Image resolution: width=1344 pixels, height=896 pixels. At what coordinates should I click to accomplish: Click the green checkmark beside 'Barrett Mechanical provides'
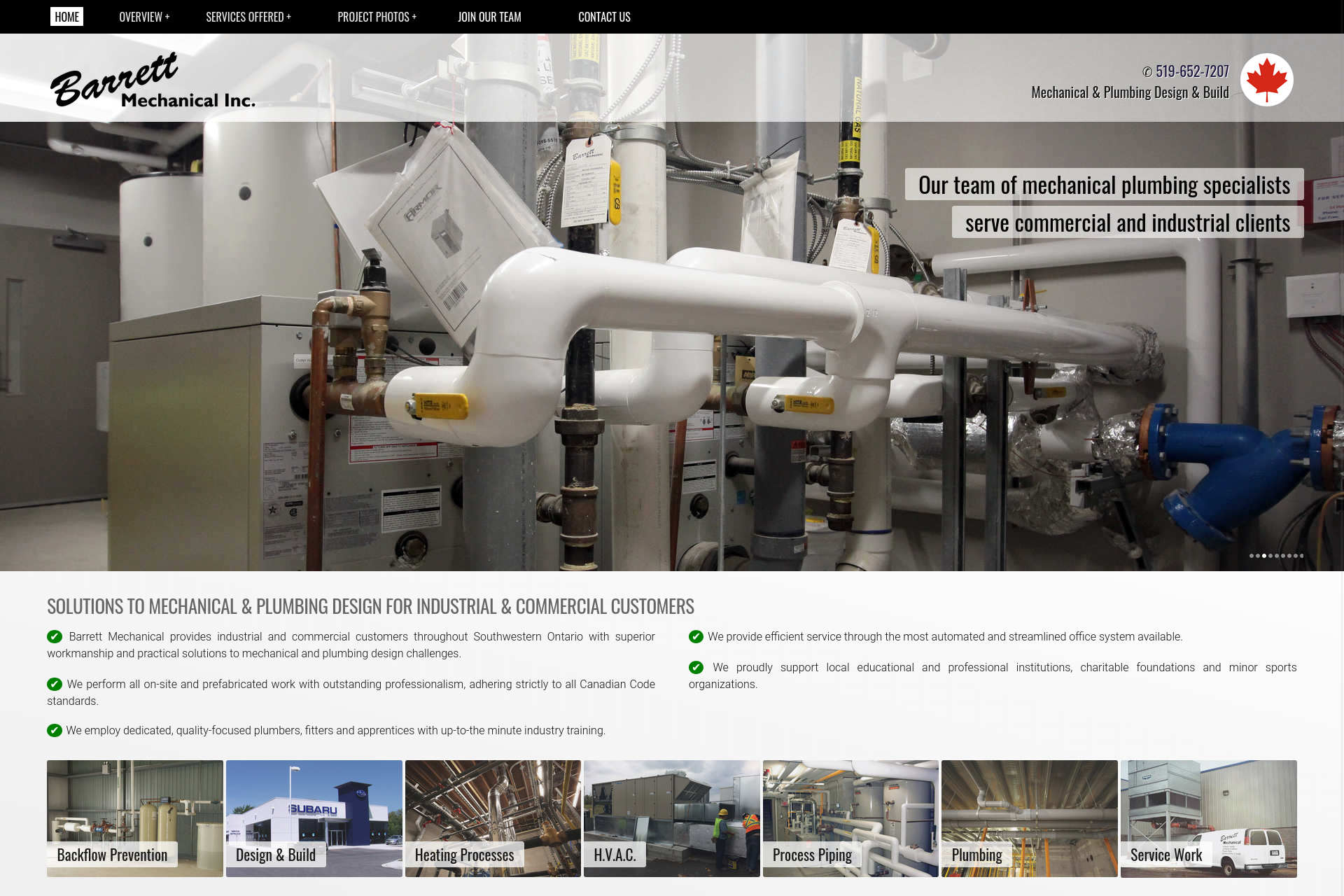click(x=55, y=636)
